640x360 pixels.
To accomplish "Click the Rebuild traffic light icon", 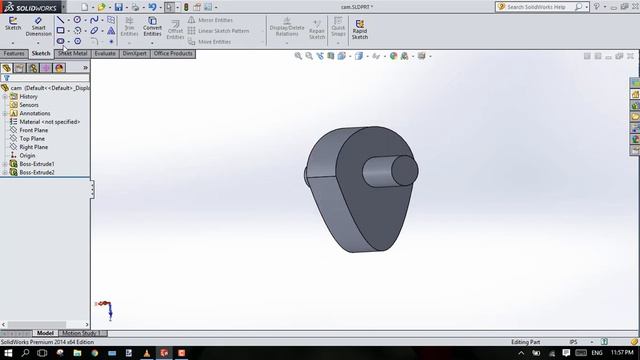I will (186, 7).
